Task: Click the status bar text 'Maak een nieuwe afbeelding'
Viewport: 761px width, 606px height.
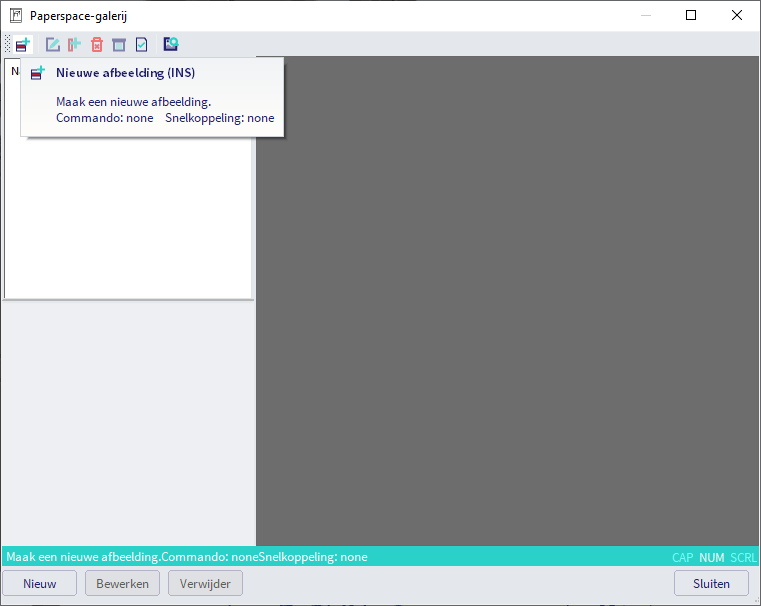Action: (x=82, y=557)
